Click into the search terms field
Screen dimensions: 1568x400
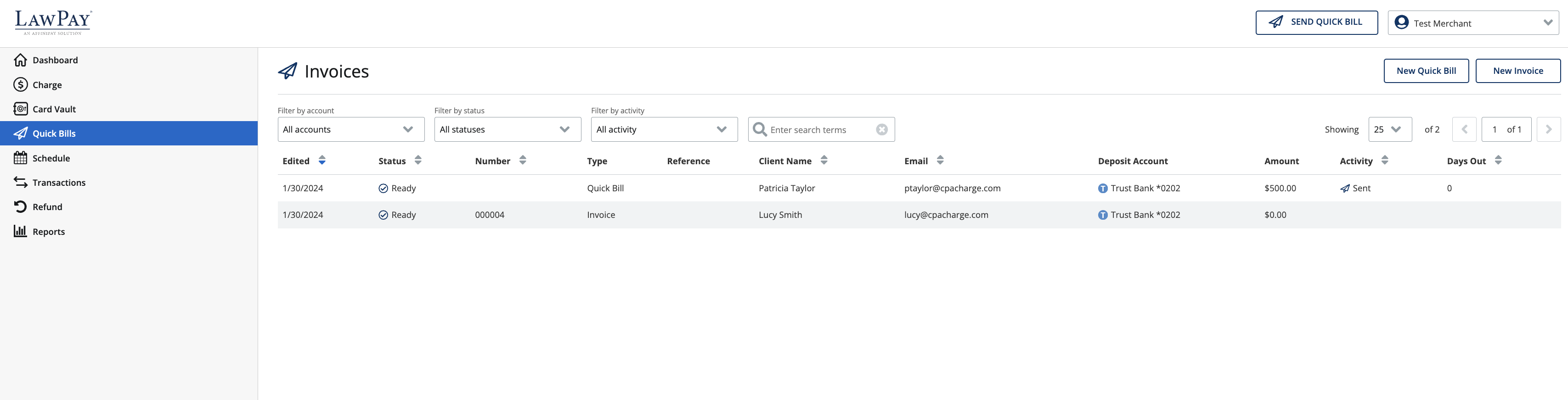click(819, 129)
